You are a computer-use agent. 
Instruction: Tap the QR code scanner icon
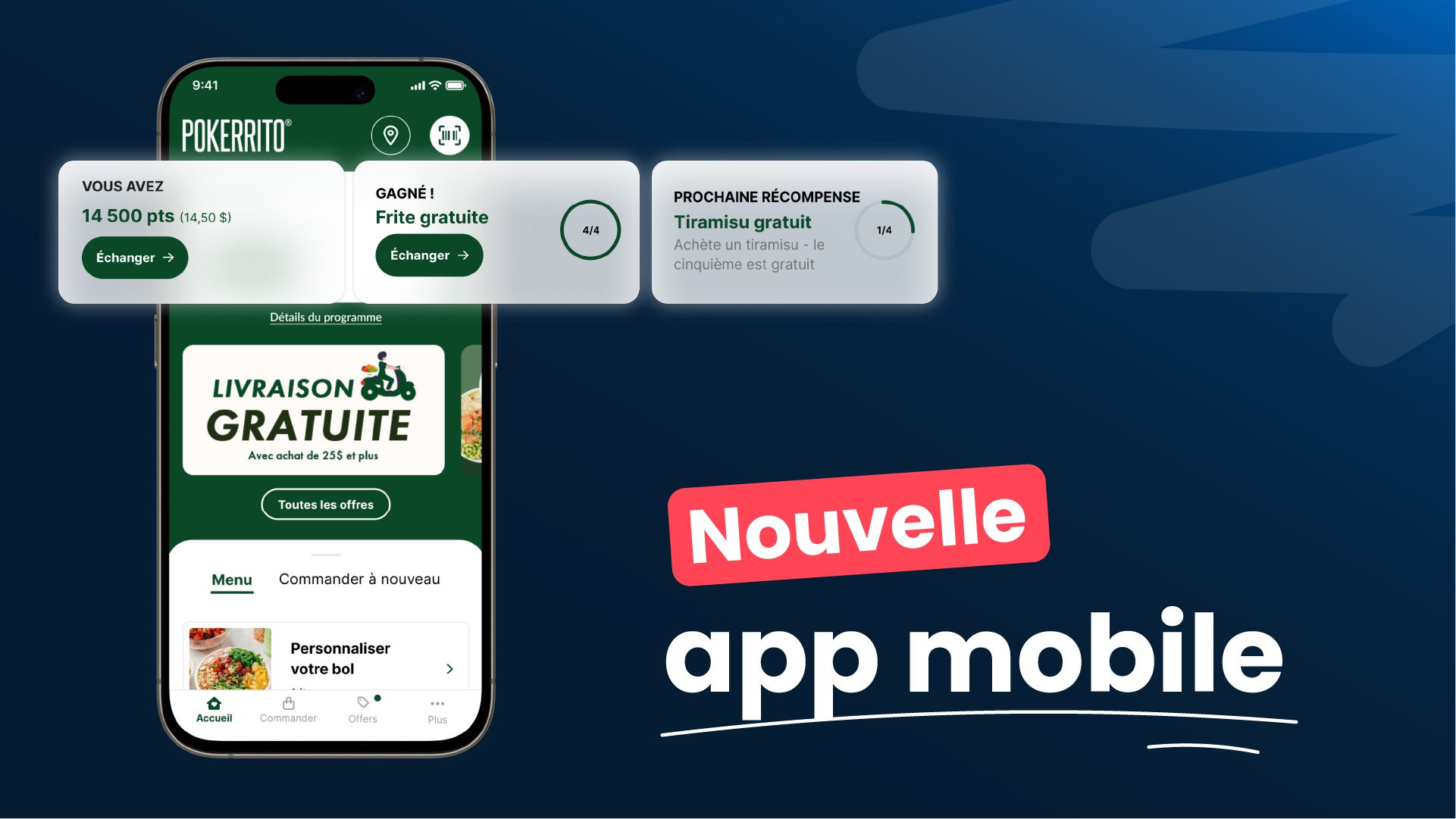[x=447, y=134]
